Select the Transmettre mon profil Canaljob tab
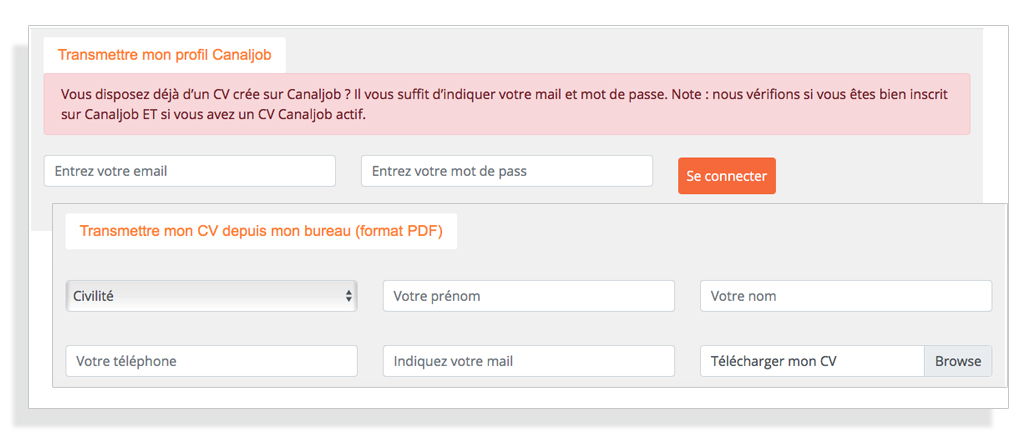The height and width of the screenshot is (441, 1021). [164, 55]
